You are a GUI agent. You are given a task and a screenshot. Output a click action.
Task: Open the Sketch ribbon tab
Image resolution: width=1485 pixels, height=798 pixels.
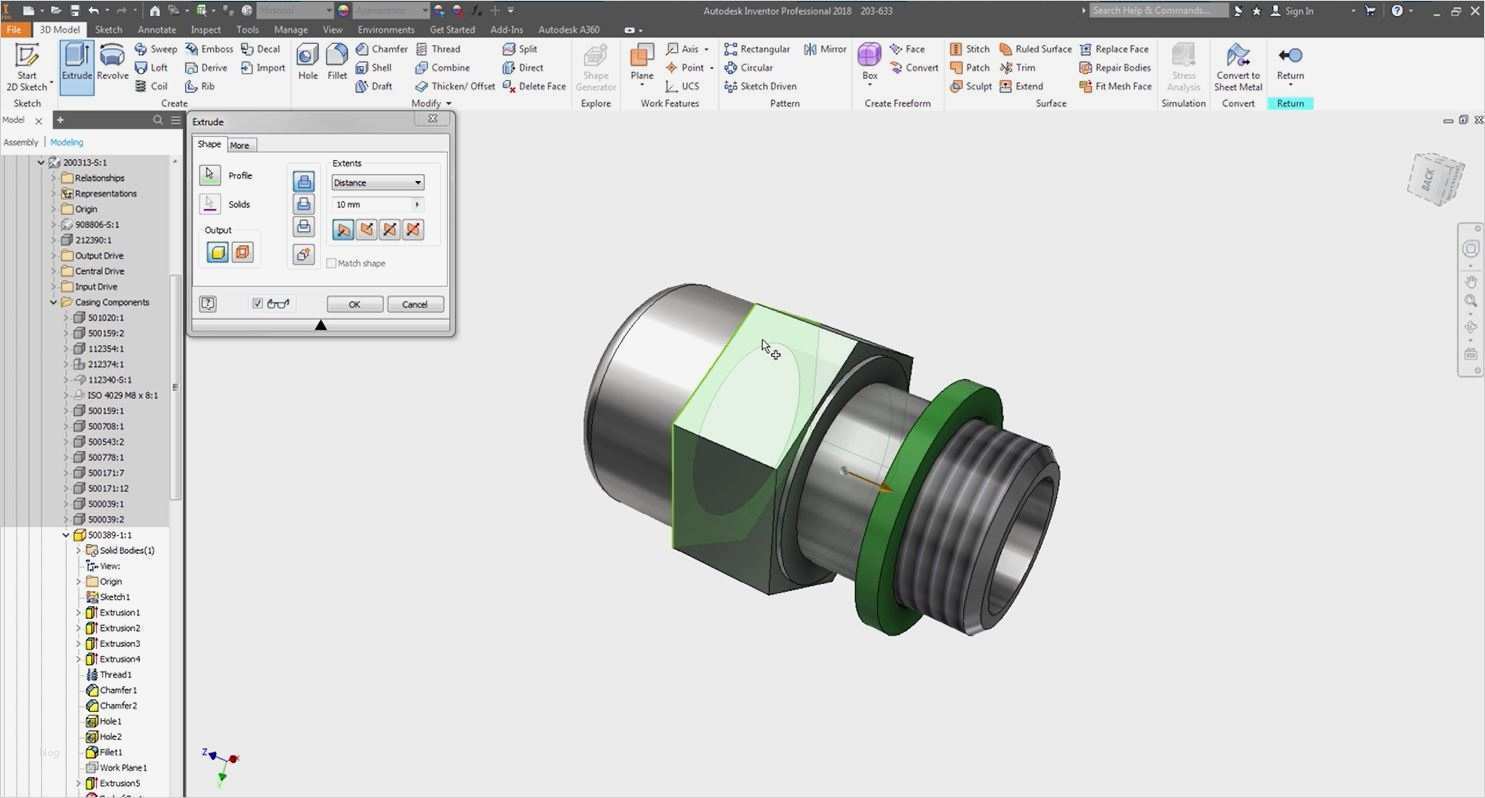[x=108, y=30]
